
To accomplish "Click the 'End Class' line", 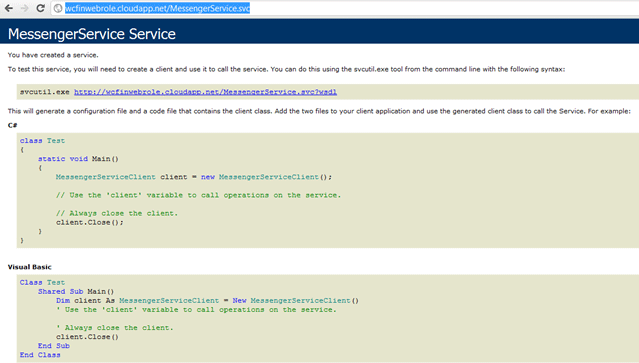I will coord(40,355).
